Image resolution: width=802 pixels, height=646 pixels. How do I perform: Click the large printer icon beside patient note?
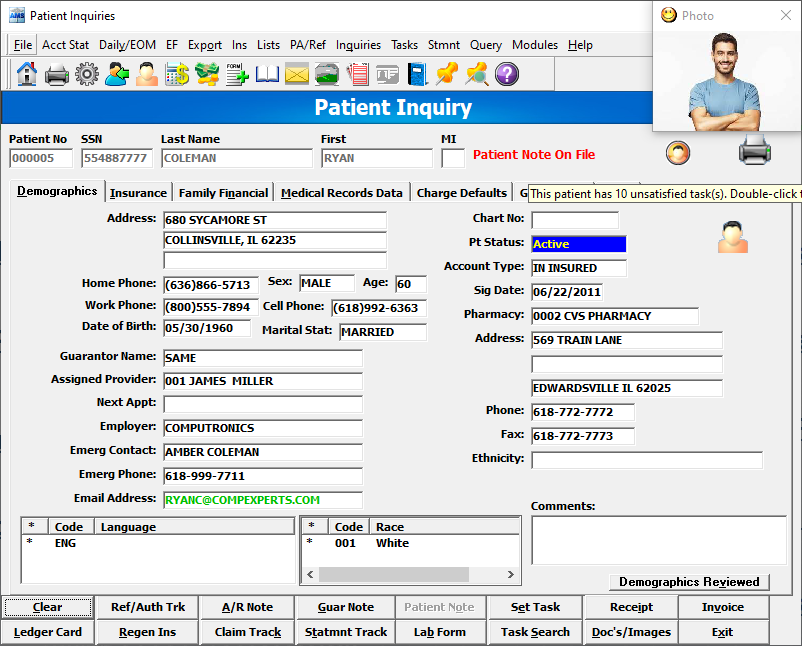click(754, 150)
